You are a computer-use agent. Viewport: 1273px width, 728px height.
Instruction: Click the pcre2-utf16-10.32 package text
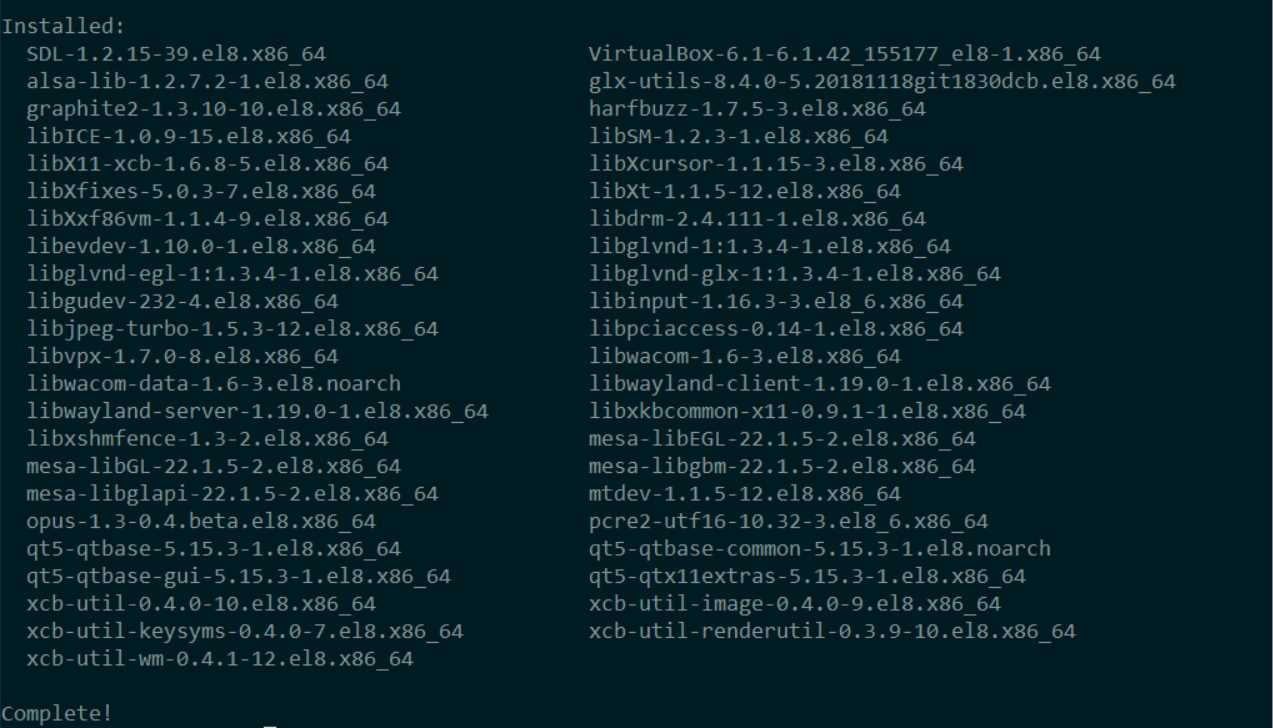coord(788,522)
